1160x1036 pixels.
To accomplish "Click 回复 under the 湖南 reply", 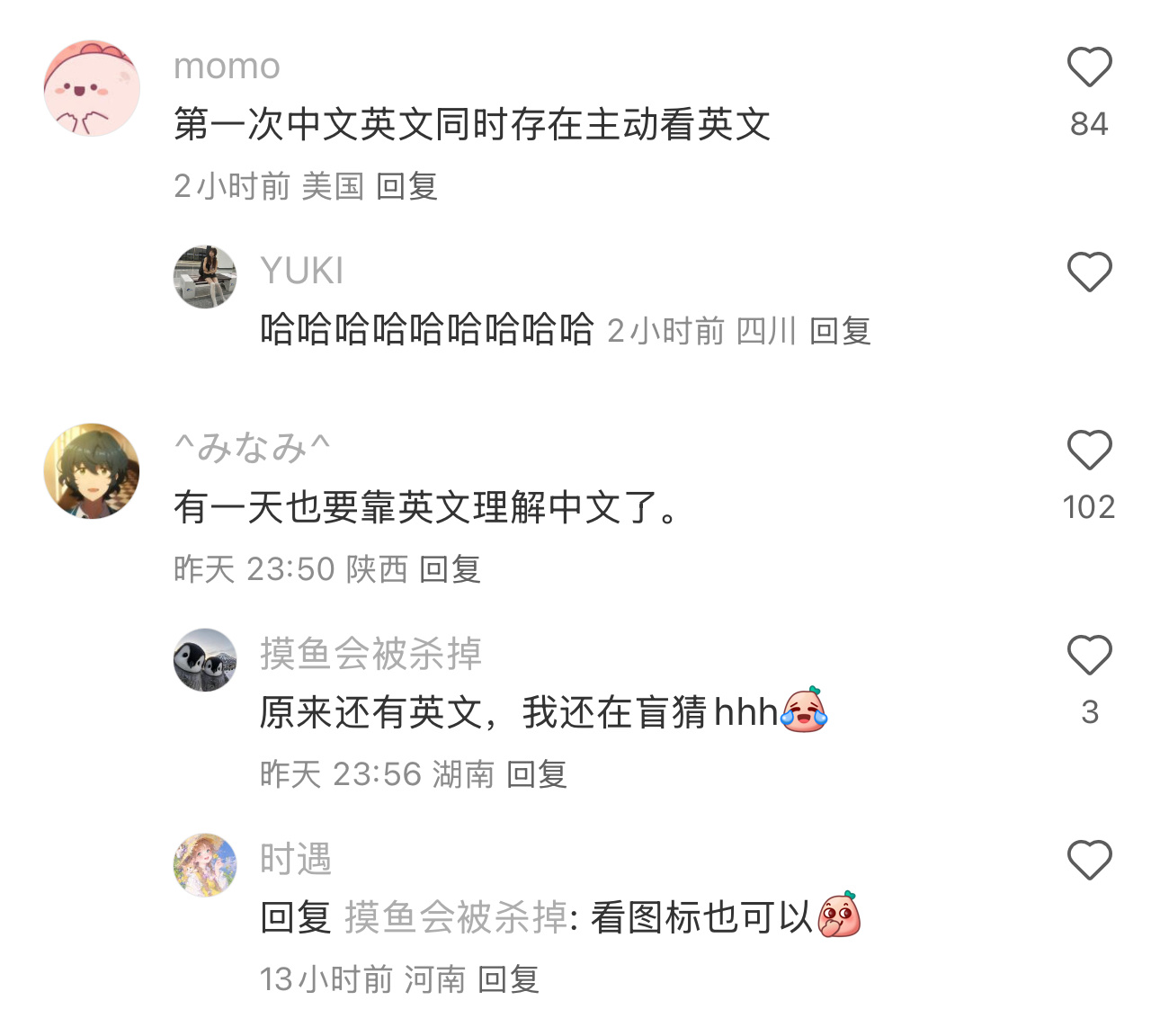I will point(537,774).
